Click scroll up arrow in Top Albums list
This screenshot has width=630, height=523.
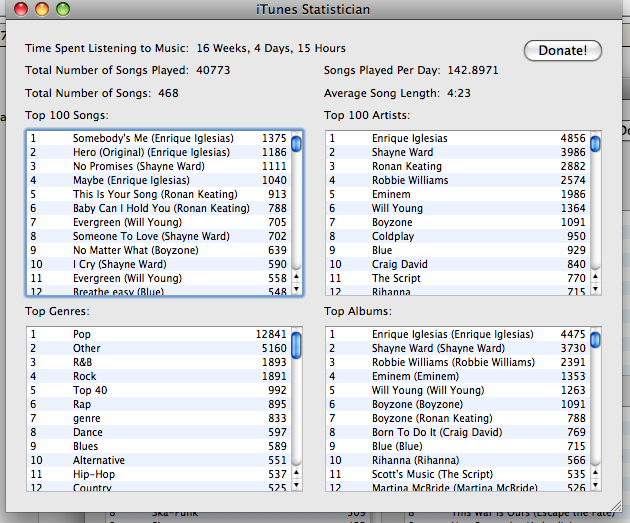(x=595, y=472)
